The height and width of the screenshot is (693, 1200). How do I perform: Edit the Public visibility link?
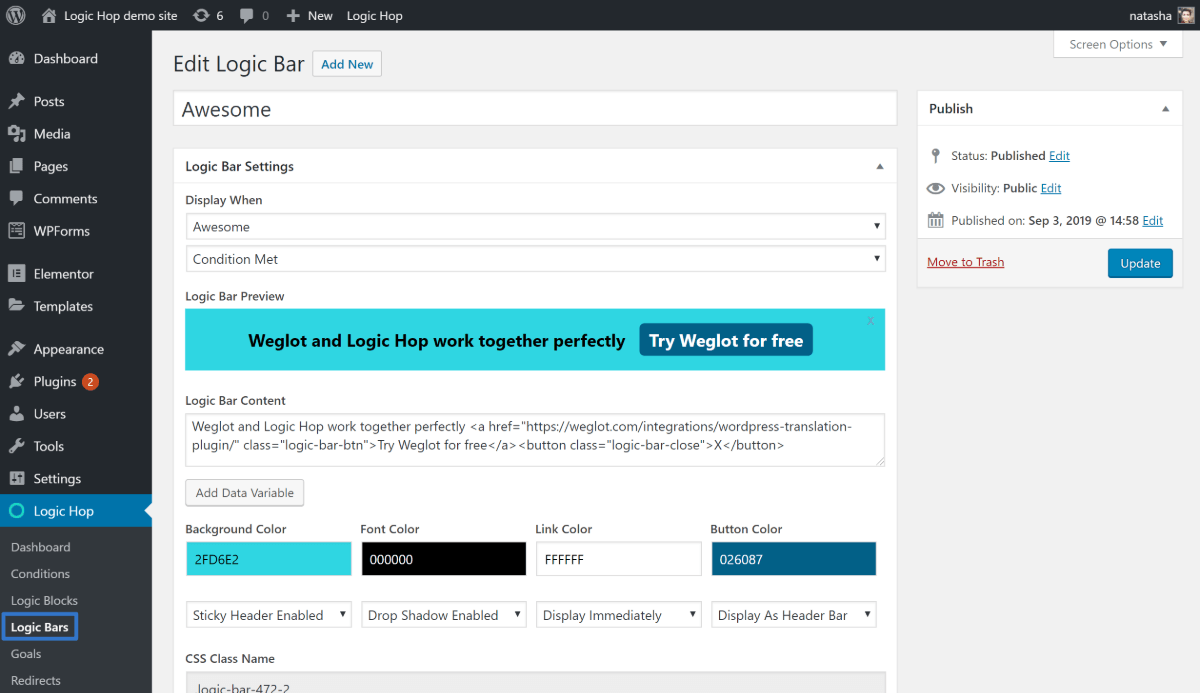tap(1051, 188)
